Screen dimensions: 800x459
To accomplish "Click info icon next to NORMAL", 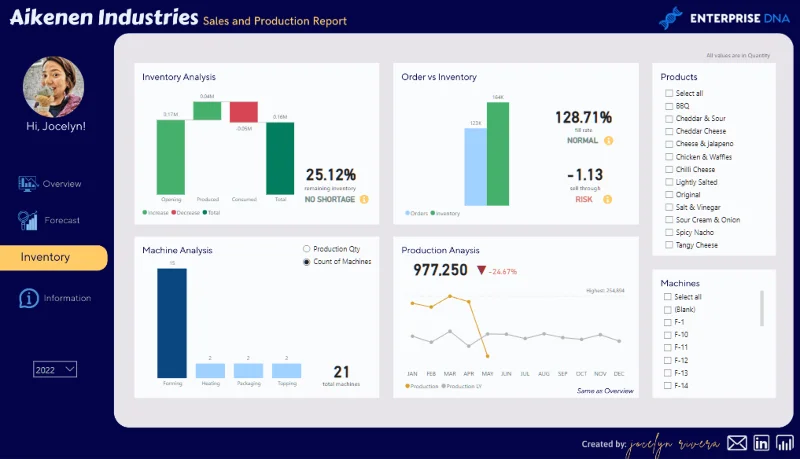I will click(x=608, y=141).
